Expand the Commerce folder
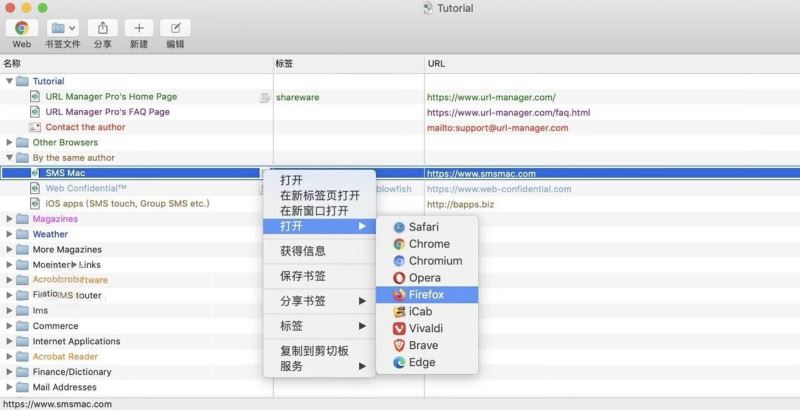 coord(9,326)
